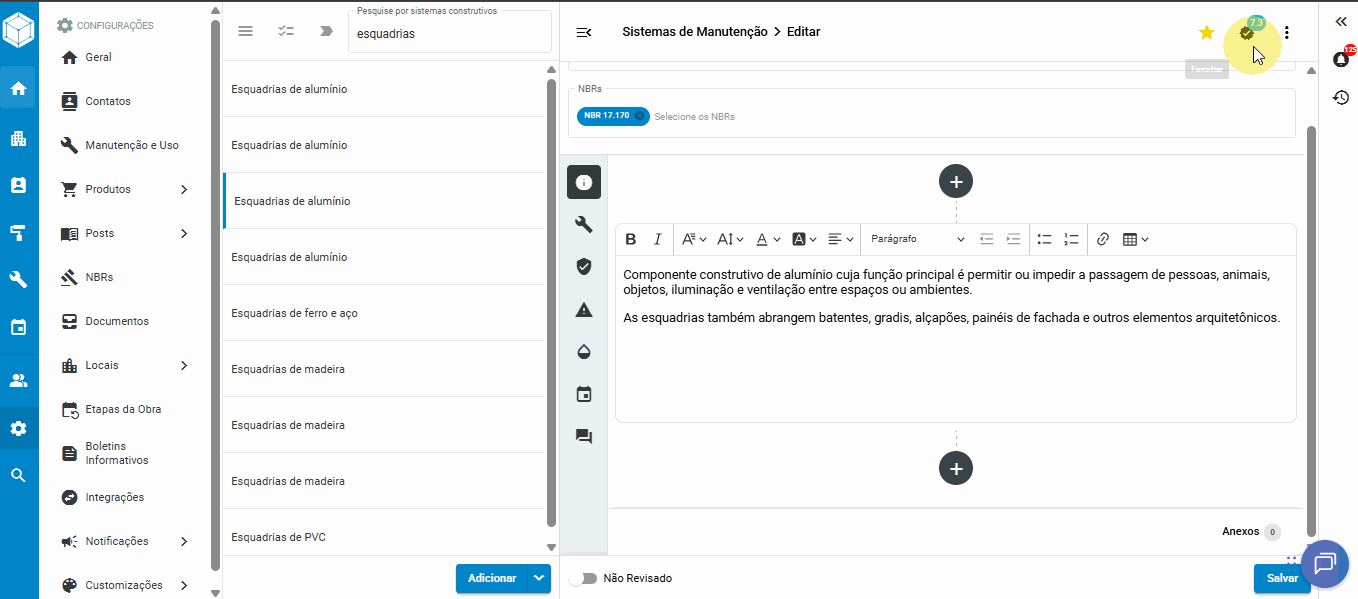The width and height of the screenshot is (1358, 599).
Task: Open Manutenção e Uso menu item
Action: (131, 145)
